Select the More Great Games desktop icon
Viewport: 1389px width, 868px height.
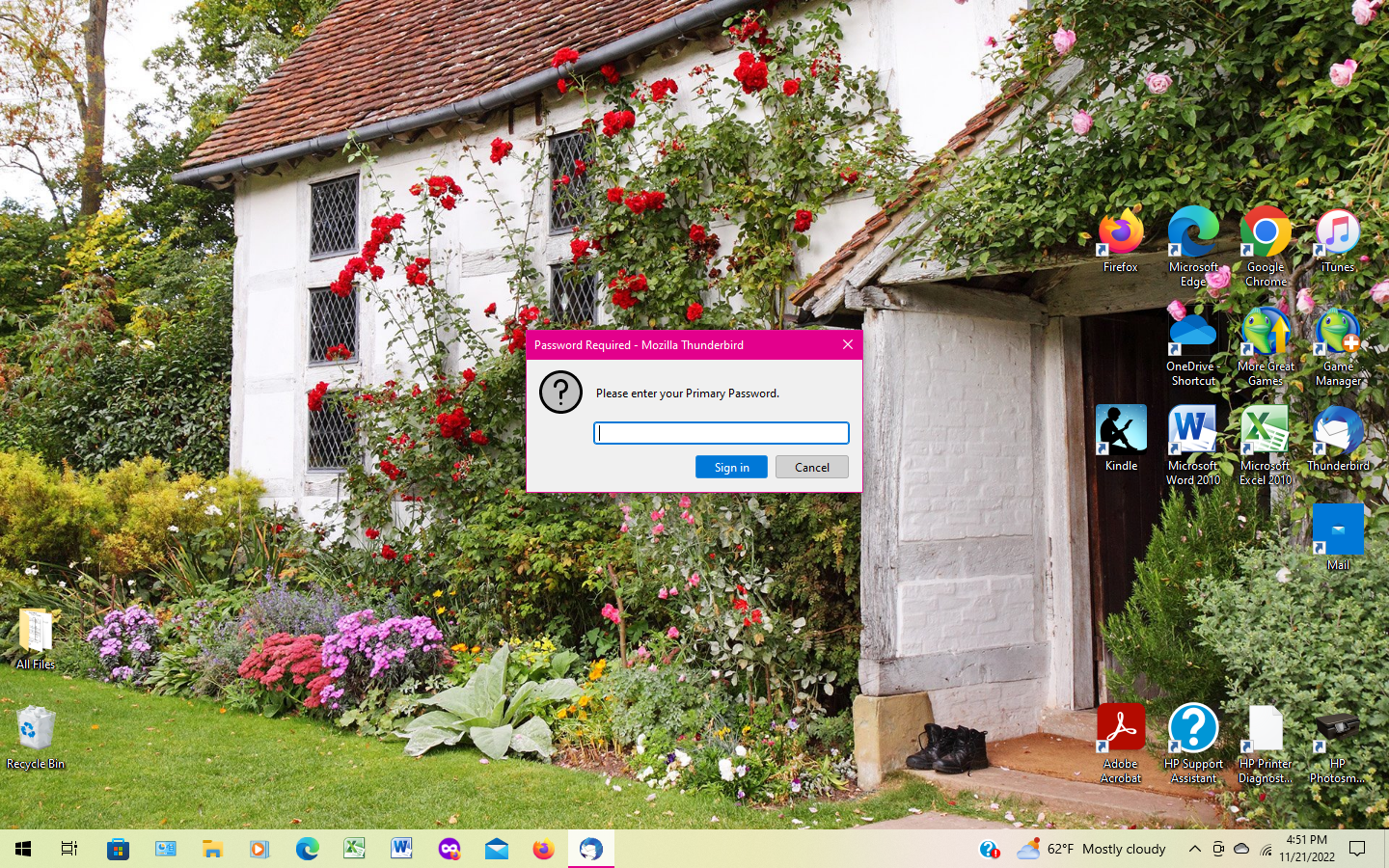click(1266, 346)
